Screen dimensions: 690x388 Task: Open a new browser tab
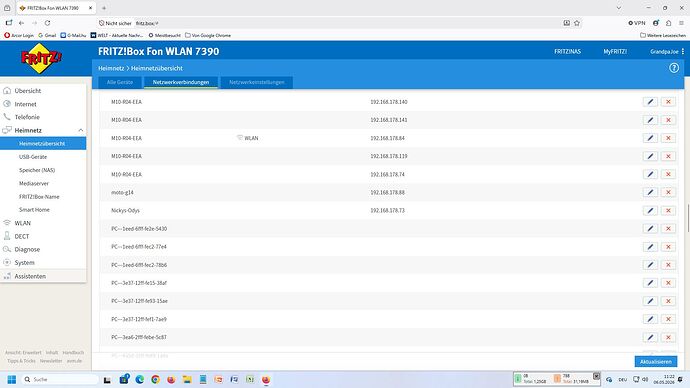pos(104,8)
